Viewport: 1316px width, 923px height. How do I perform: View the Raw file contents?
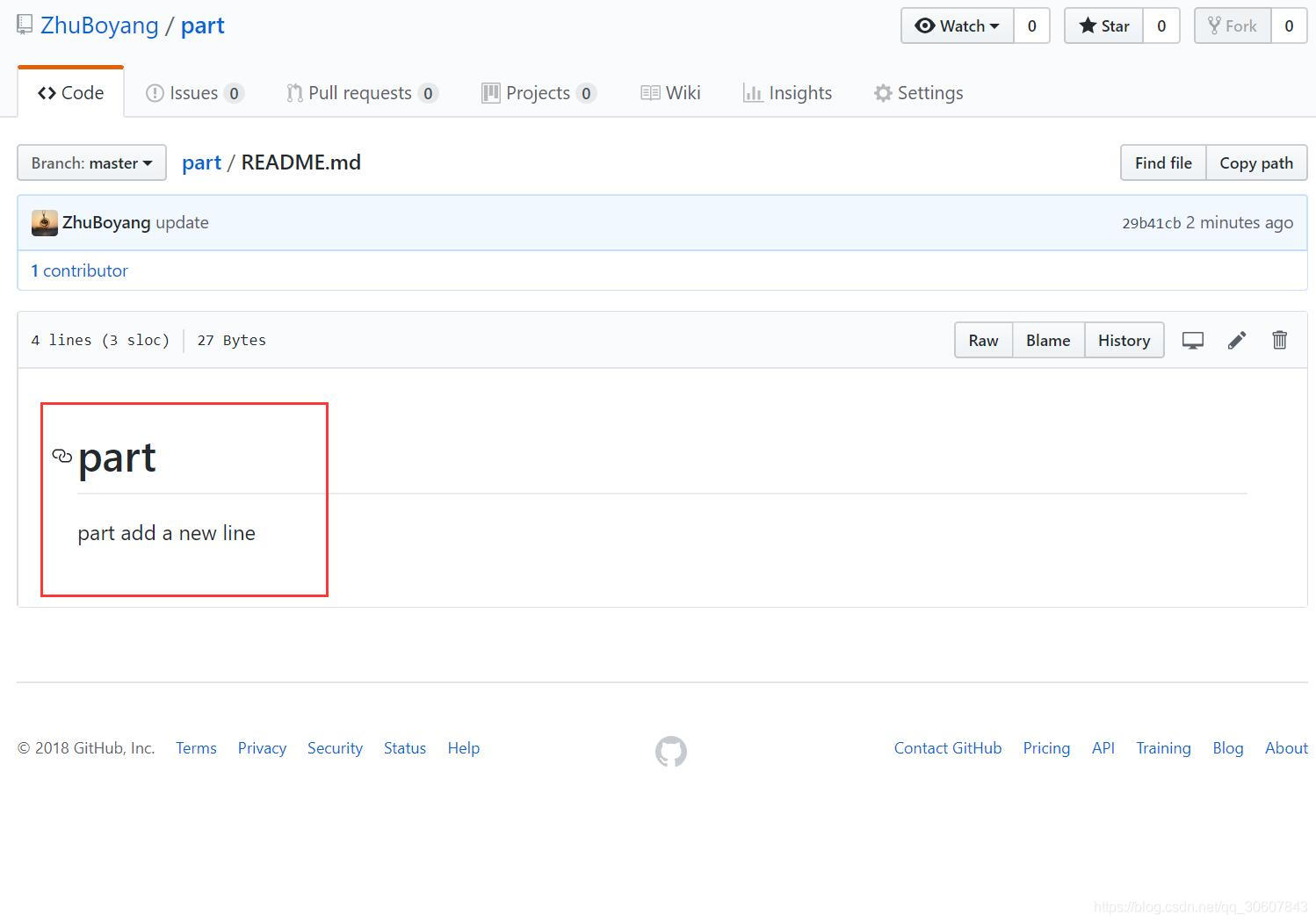[983, 340]
